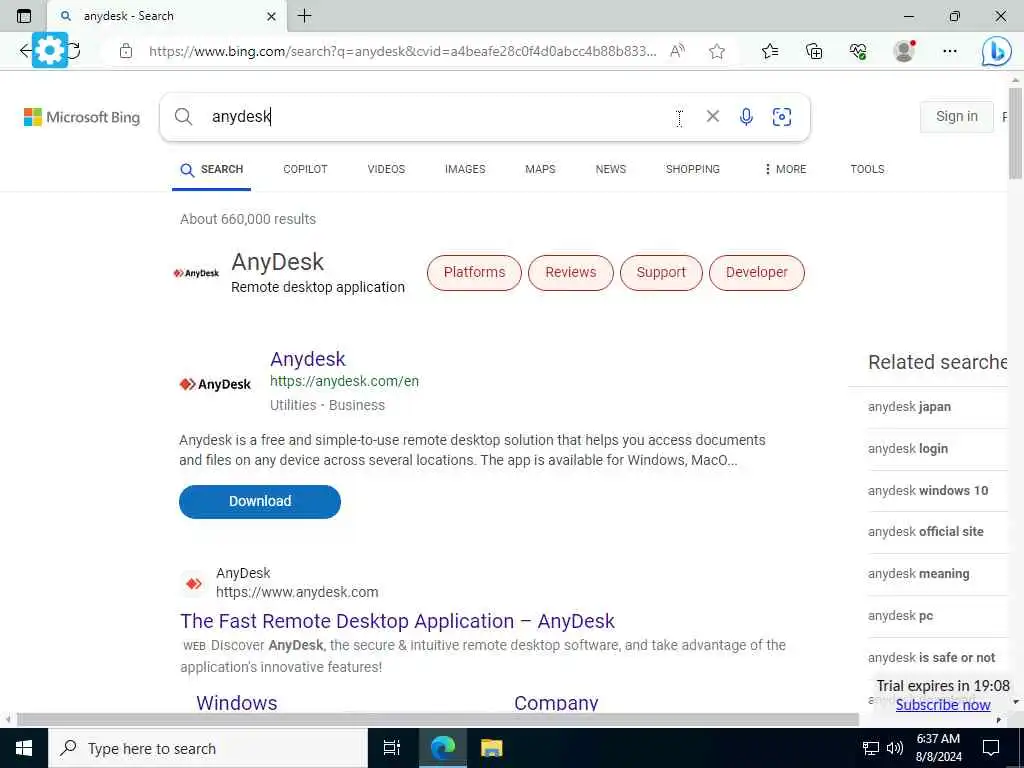The height and width of the screenshot is (768, 1024).
Task: Click the taskbar search box
Action: 208,748
